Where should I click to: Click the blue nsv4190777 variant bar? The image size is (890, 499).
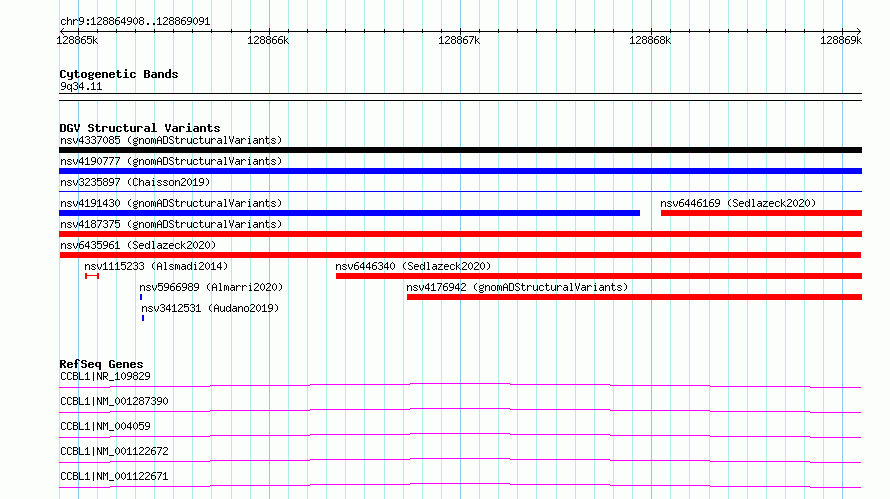point(460,171)
